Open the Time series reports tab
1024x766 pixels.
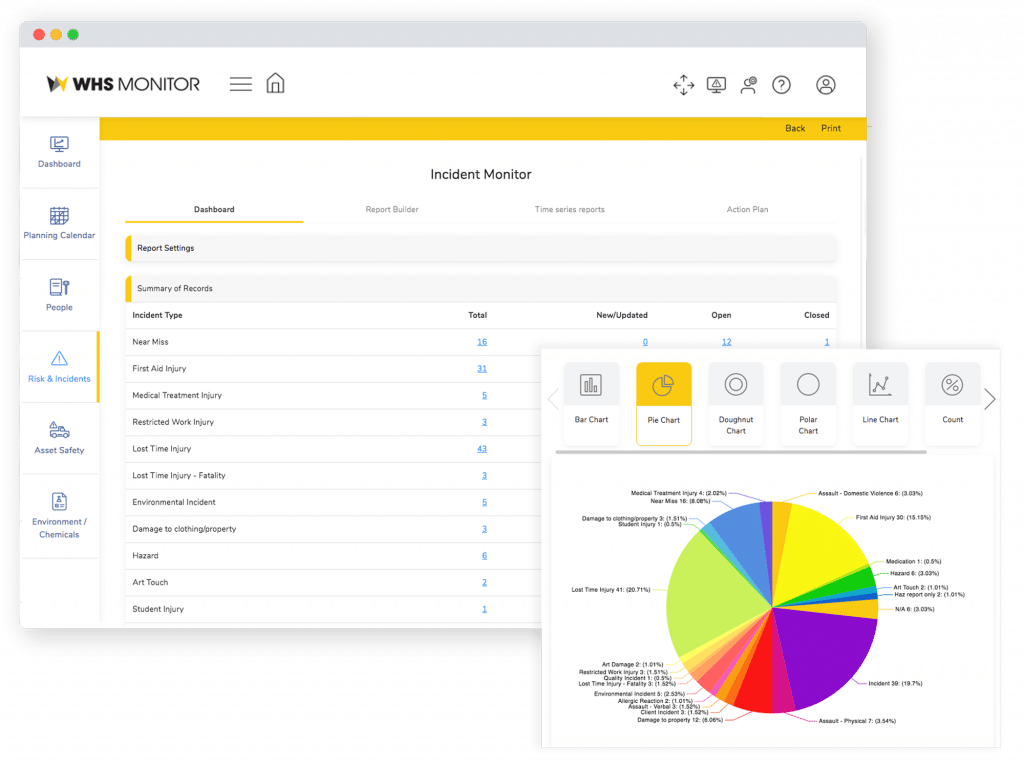[x=569, y=209]
